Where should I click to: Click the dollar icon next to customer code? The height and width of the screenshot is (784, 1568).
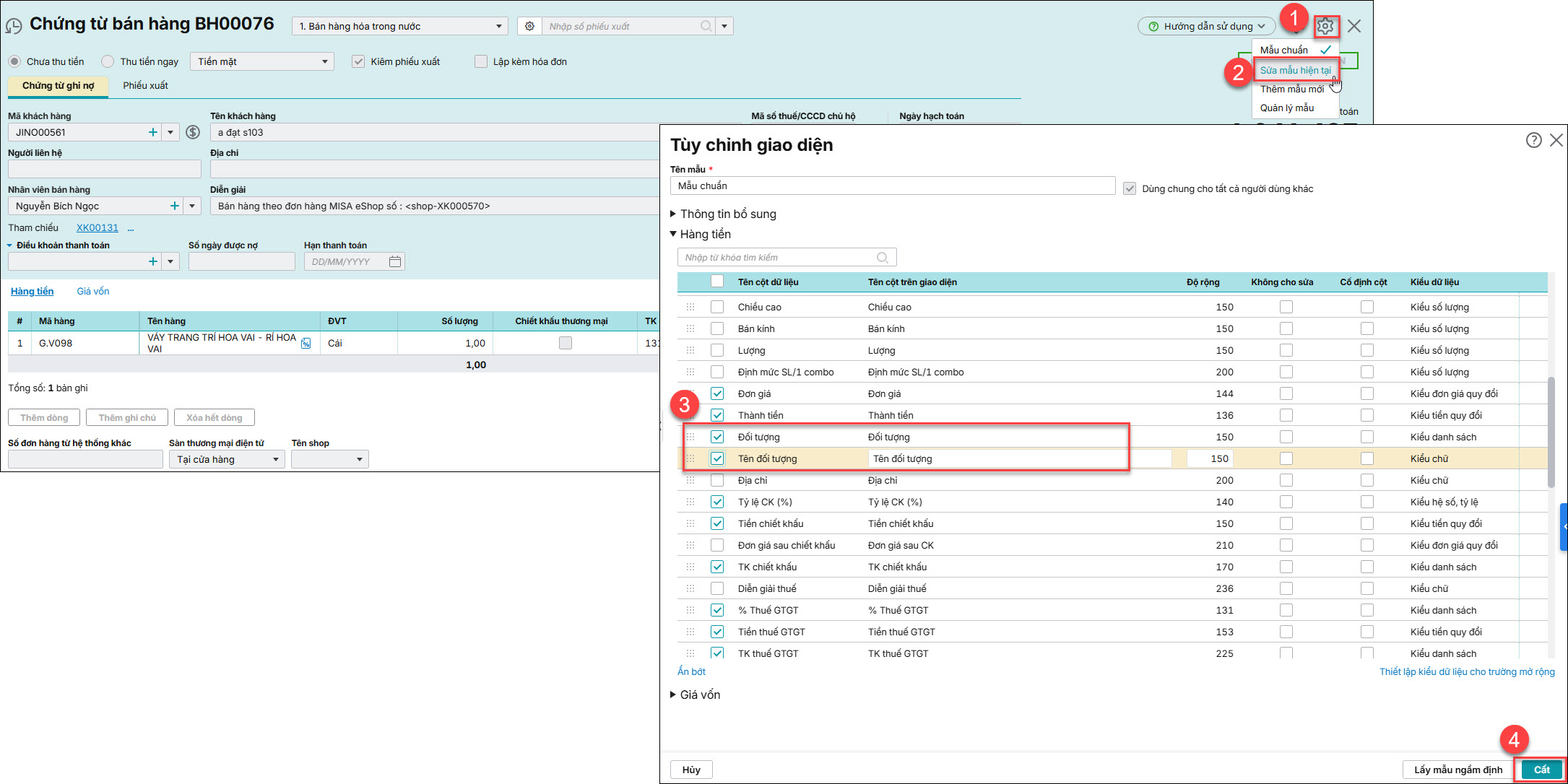[193, 132]
